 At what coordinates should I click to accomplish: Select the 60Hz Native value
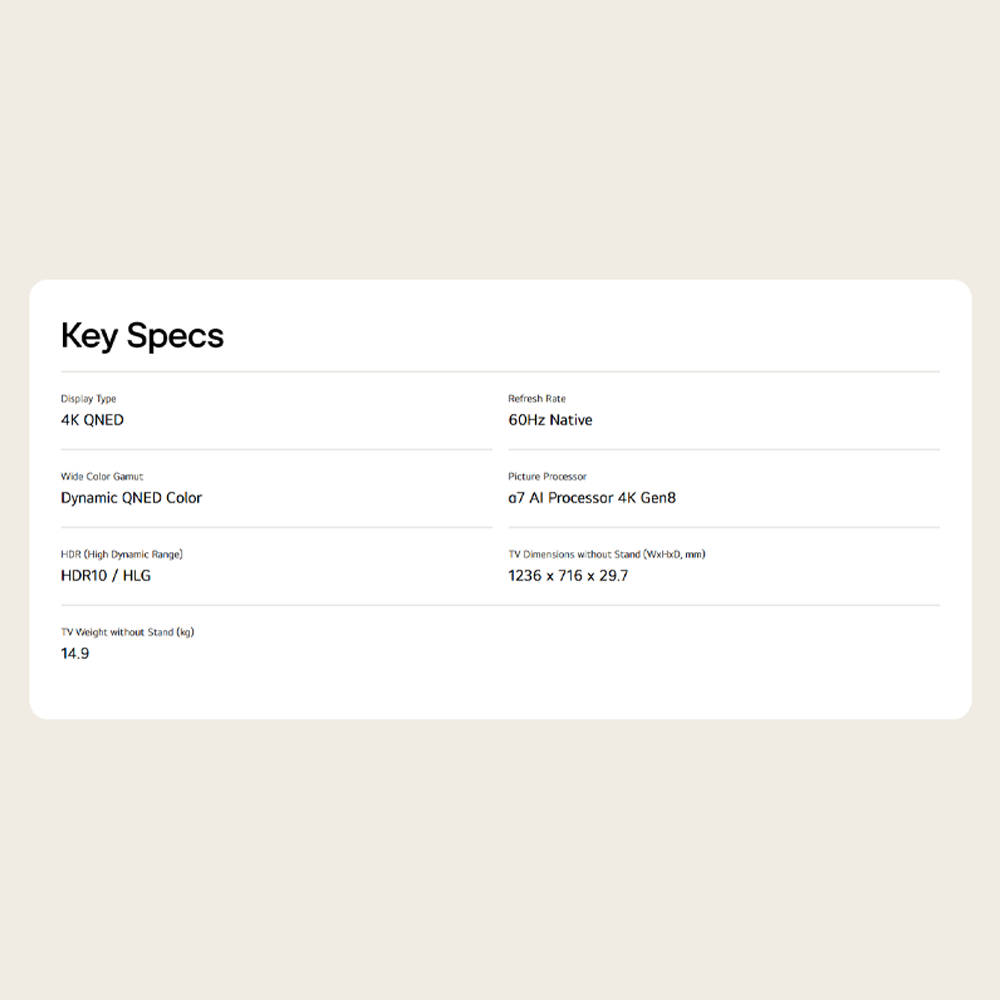tap(550, 420)
